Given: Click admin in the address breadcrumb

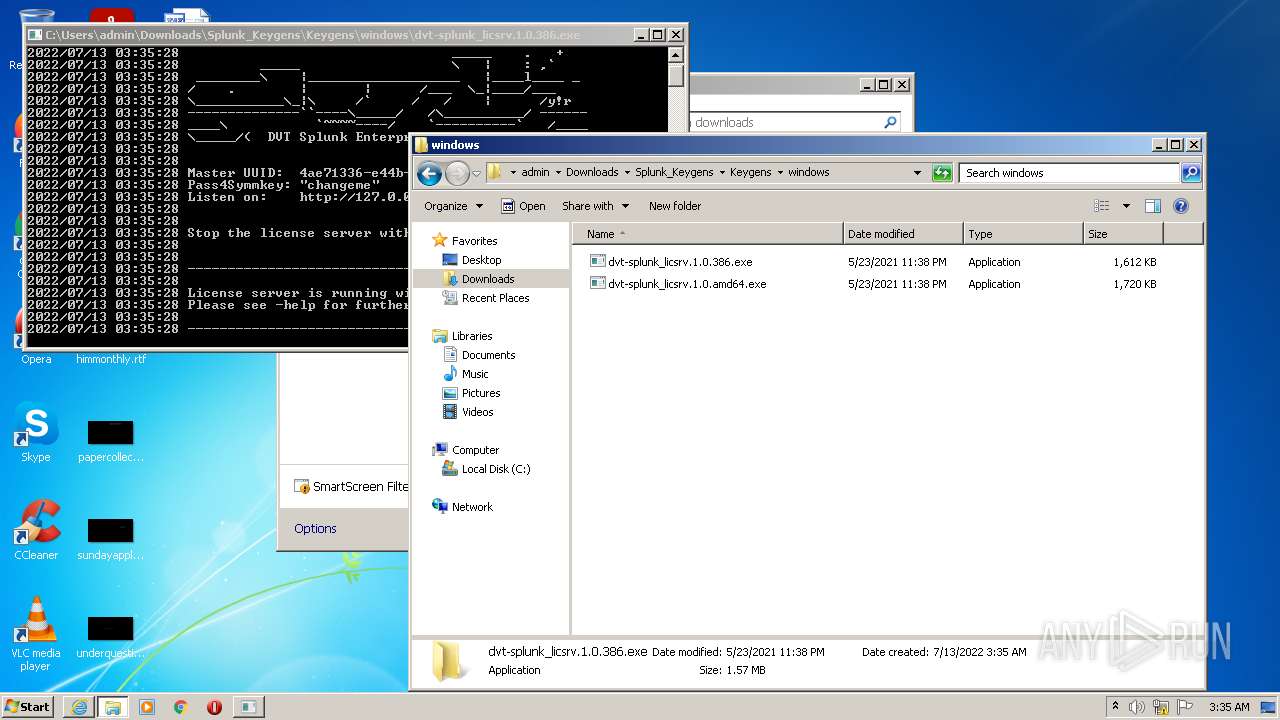Looking at the screenshot, I should pos(535,172).
